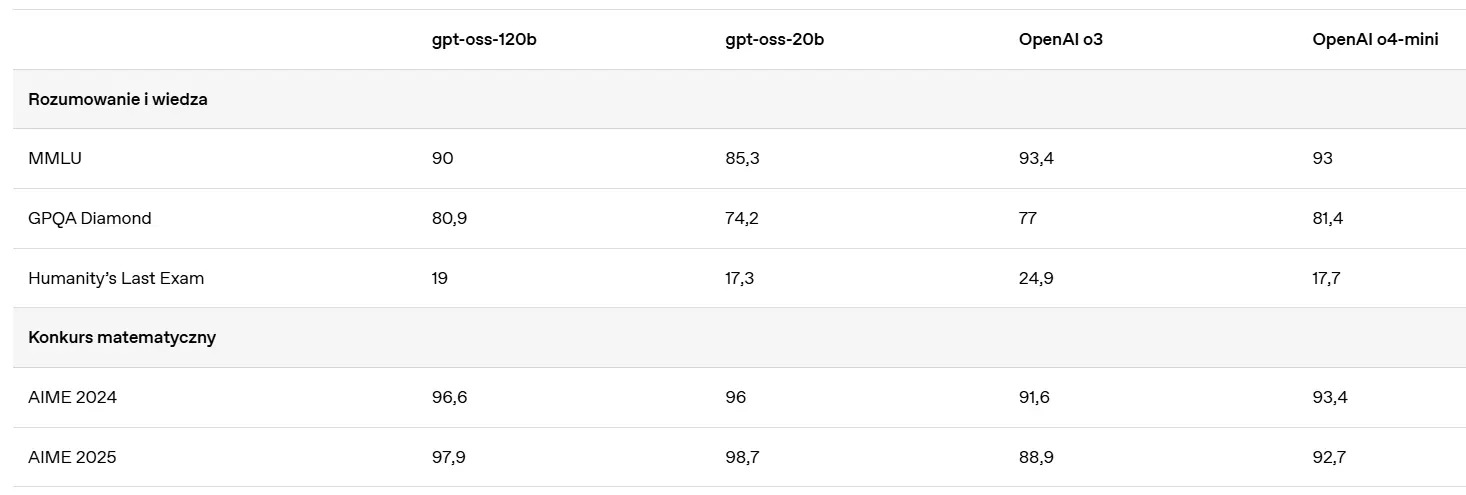Click GPQA Diamond score 80,9
The width and height of the screenshot is (1466, 495).
click(449, 218)
